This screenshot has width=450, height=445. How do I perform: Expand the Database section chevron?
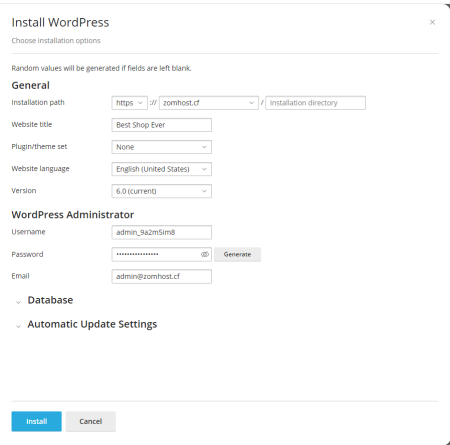pos(19,302)
